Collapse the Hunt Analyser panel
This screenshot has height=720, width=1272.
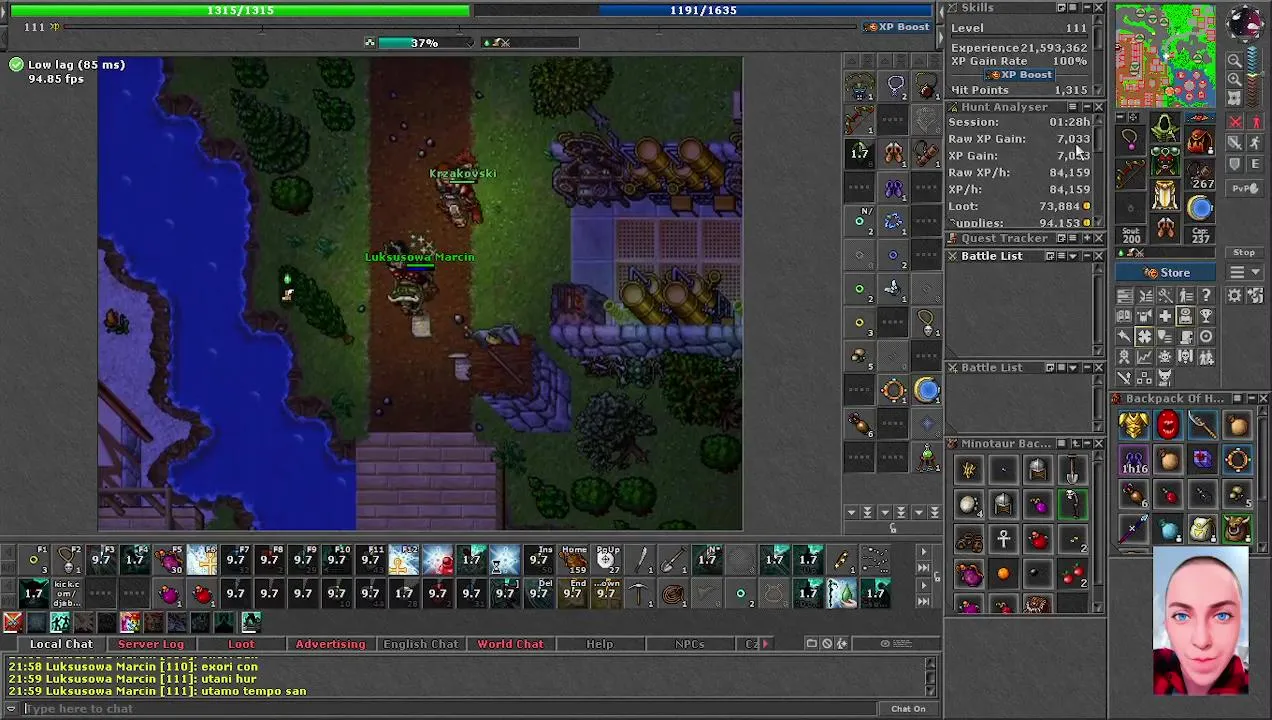pyautogui.click(x=1087, y=107)
